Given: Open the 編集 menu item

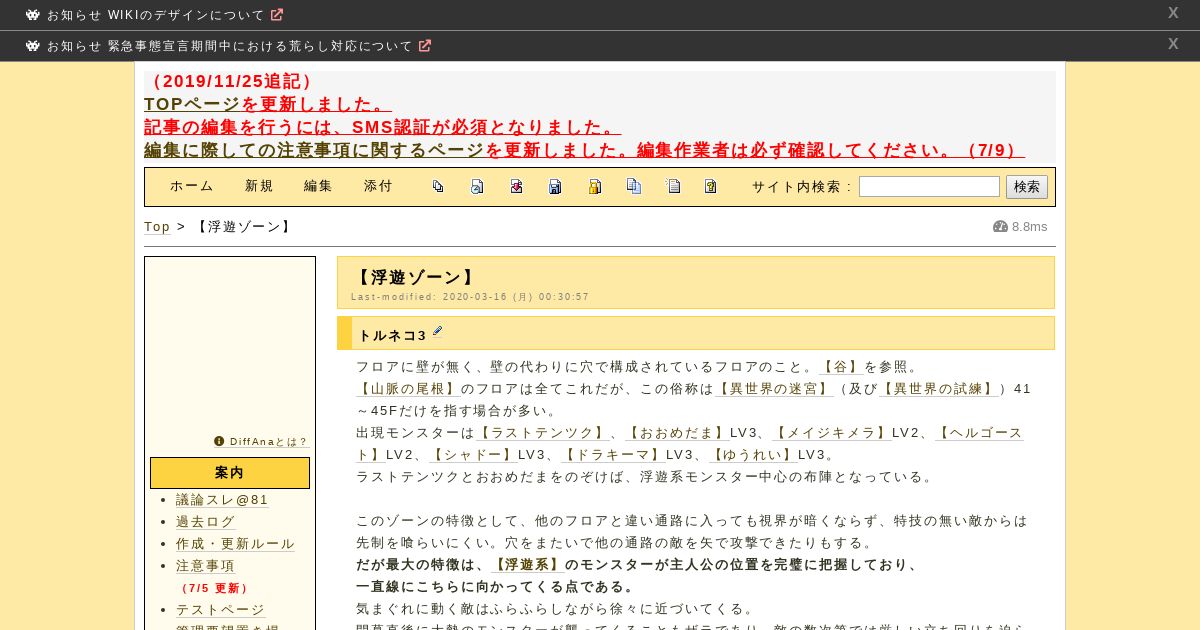Looking at the screenshot, I should pos(319,186).
